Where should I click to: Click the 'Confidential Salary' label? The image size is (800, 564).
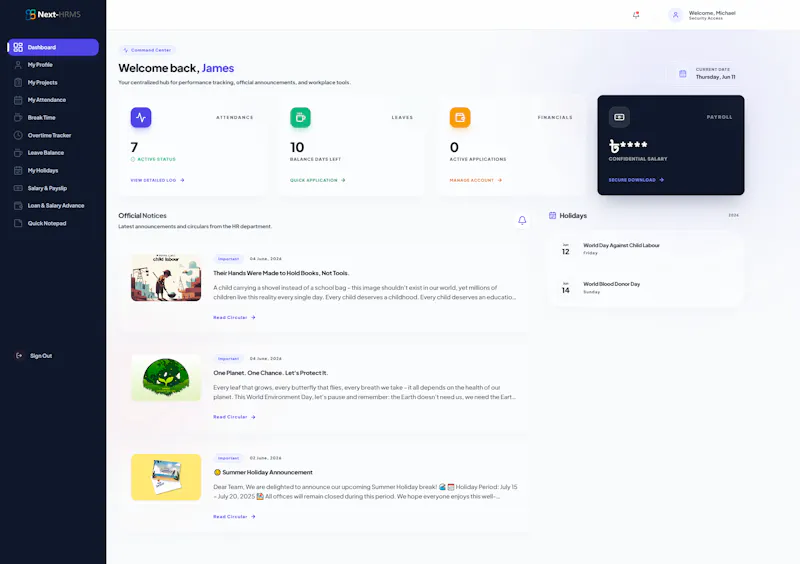point(638,159)
